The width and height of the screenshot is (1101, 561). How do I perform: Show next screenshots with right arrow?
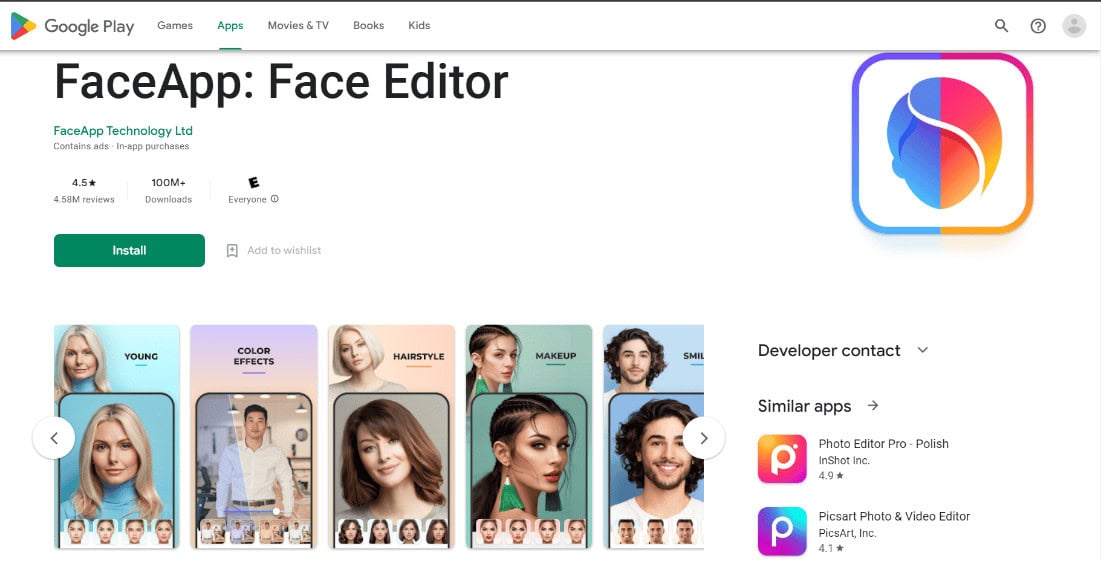click(x=704, y=438)
